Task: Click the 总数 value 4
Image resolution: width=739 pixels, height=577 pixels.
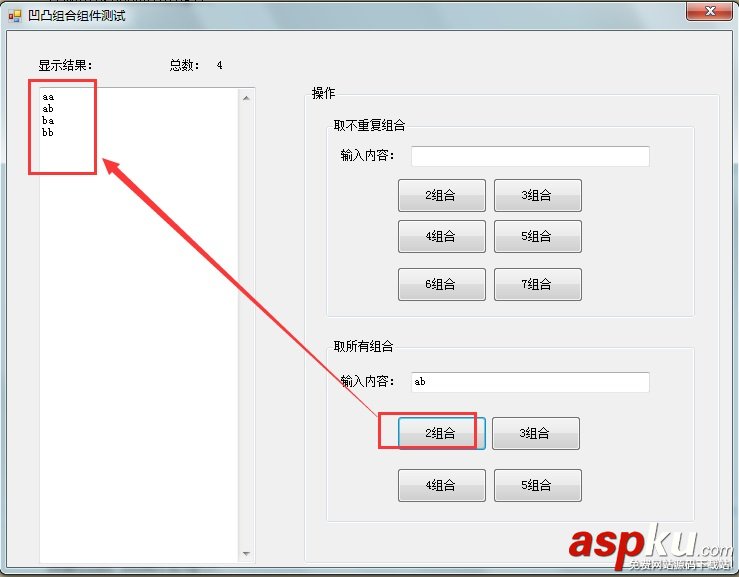Action: [220, 65]
